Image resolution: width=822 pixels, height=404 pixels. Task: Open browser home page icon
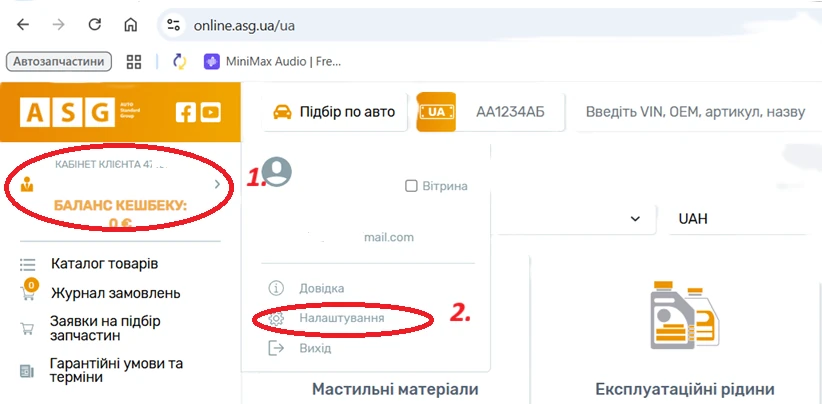click(x=130, y=25)
